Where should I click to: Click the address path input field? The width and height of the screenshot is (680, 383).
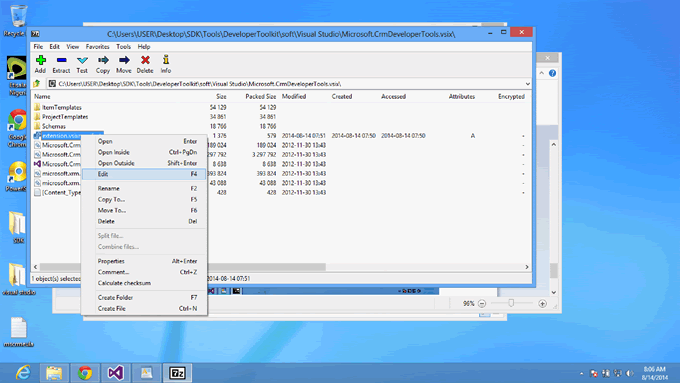pos(285,84)
